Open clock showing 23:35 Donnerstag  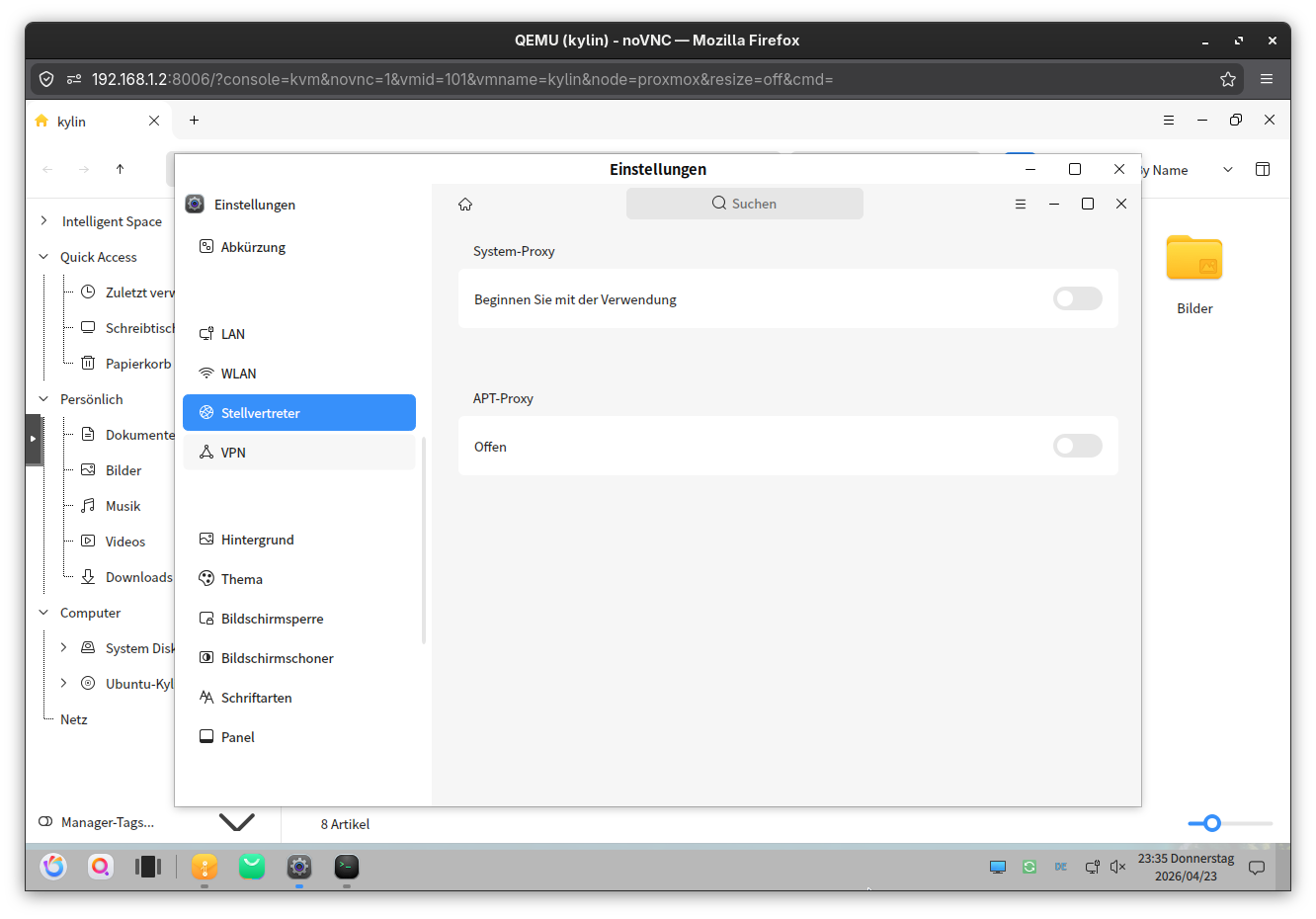pyautogui.click(x=1186, y=867)
